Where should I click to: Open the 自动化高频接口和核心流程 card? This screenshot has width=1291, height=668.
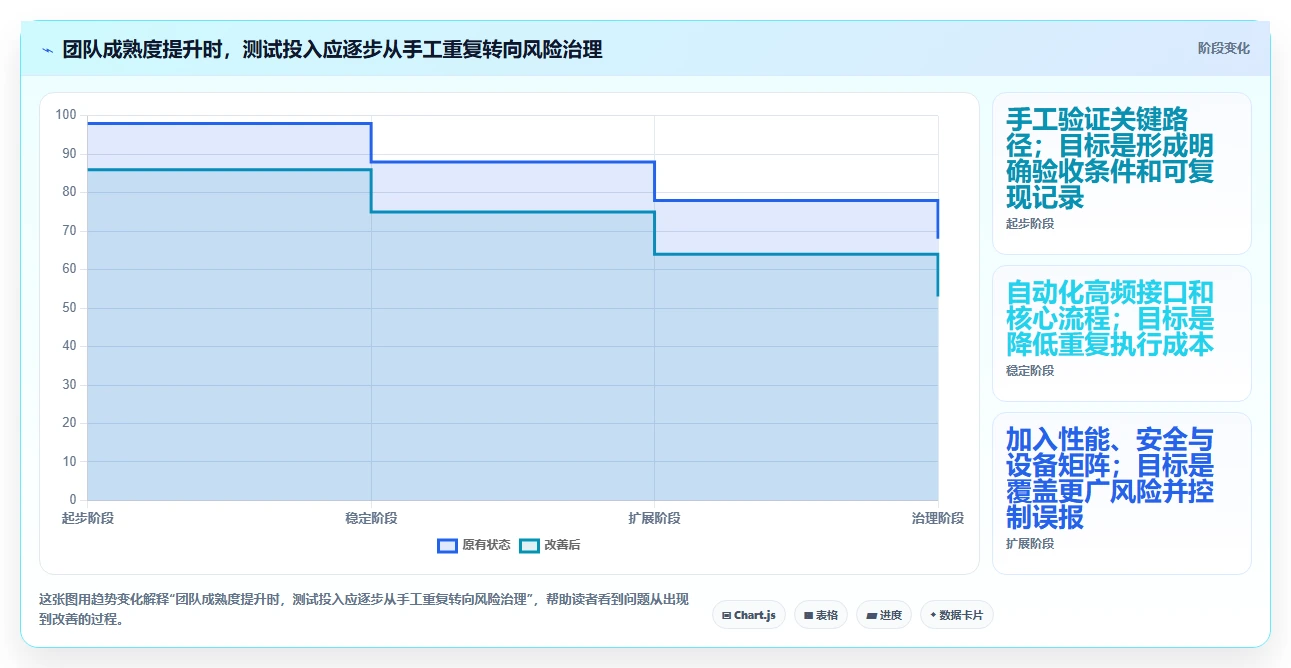[1121, 333]
